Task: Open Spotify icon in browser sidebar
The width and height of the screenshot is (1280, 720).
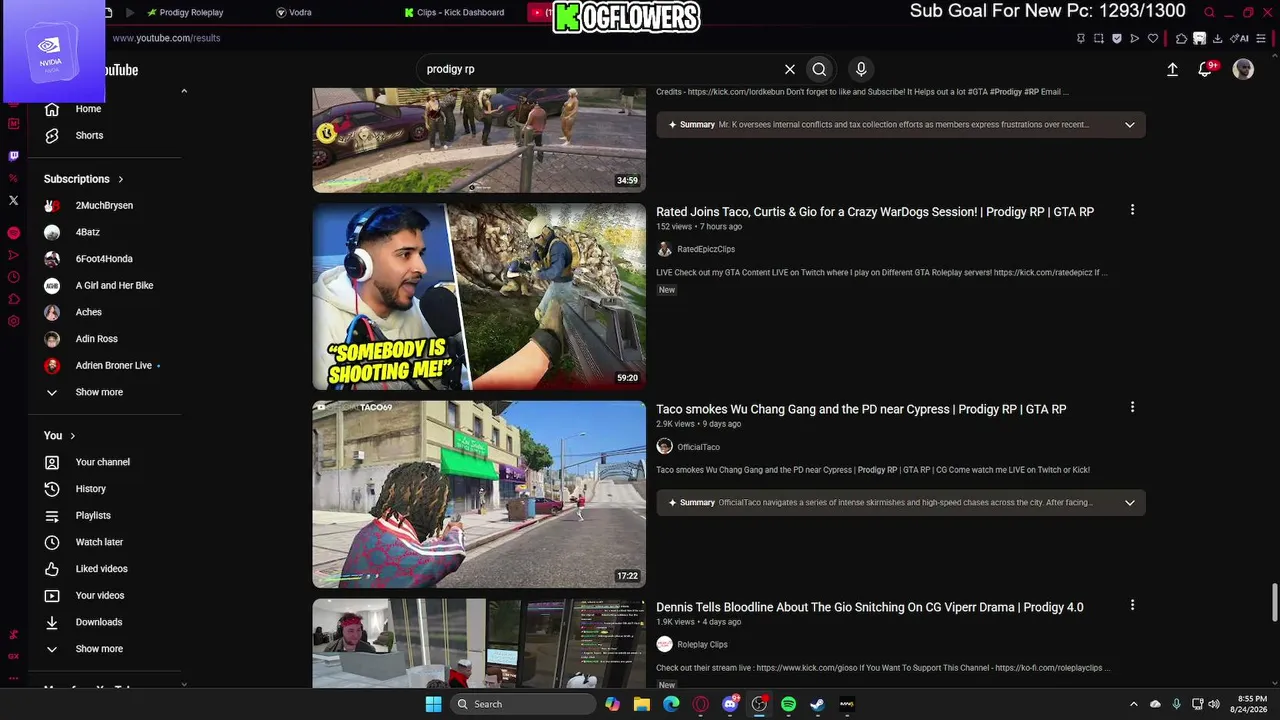Action: click(x=13, y=233)
